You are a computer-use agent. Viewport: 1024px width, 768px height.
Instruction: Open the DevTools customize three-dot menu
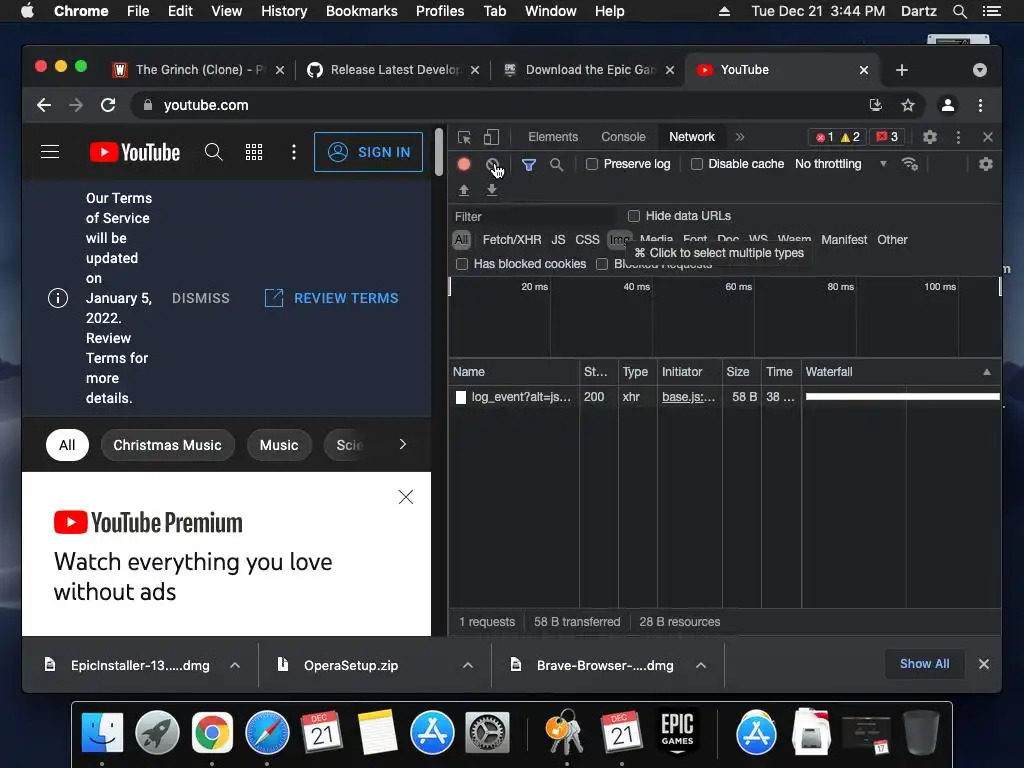(x=958, y=137)
